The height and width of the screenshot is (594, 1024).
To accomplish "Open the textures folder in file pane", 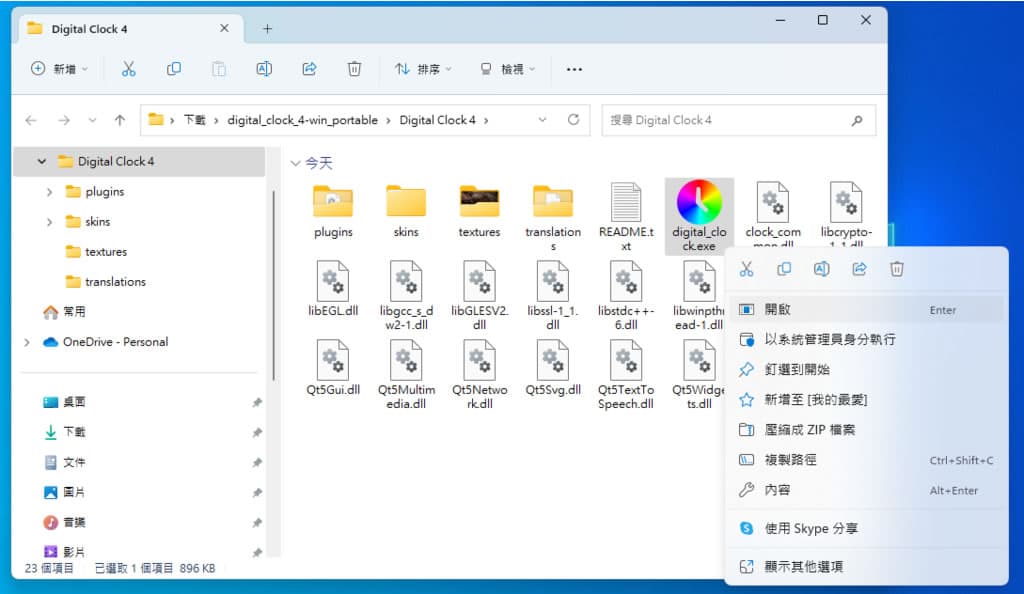I will click(x=479, y=211).
